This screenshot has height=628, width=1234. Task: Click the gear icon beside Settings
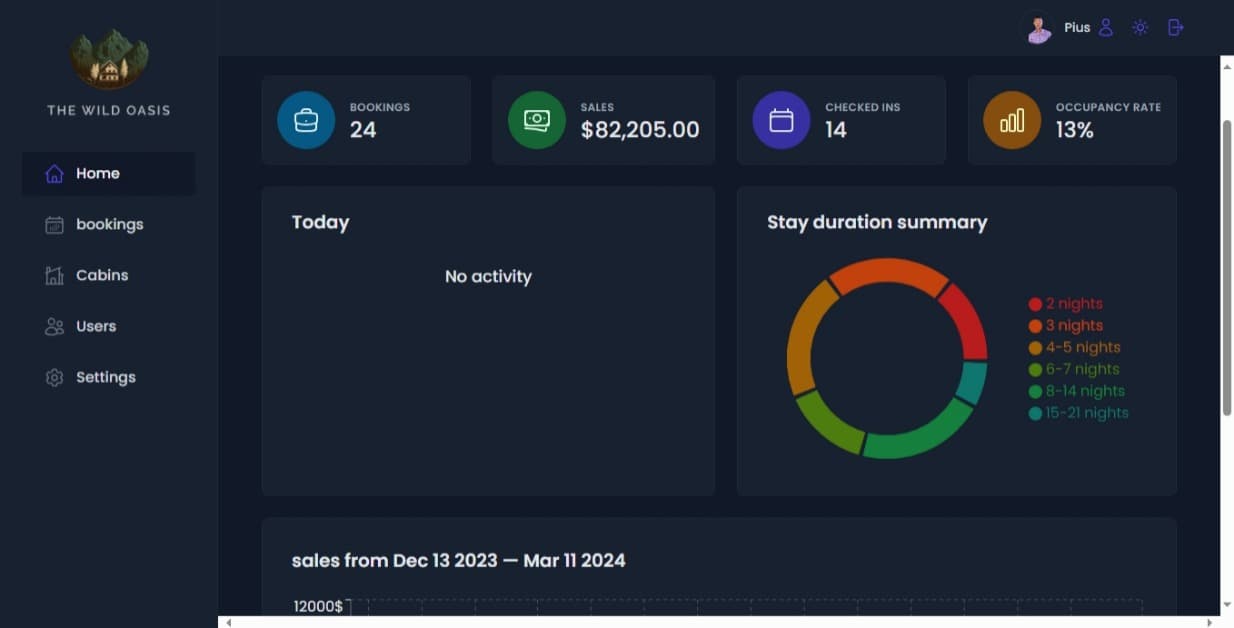(x=55, y=378)
